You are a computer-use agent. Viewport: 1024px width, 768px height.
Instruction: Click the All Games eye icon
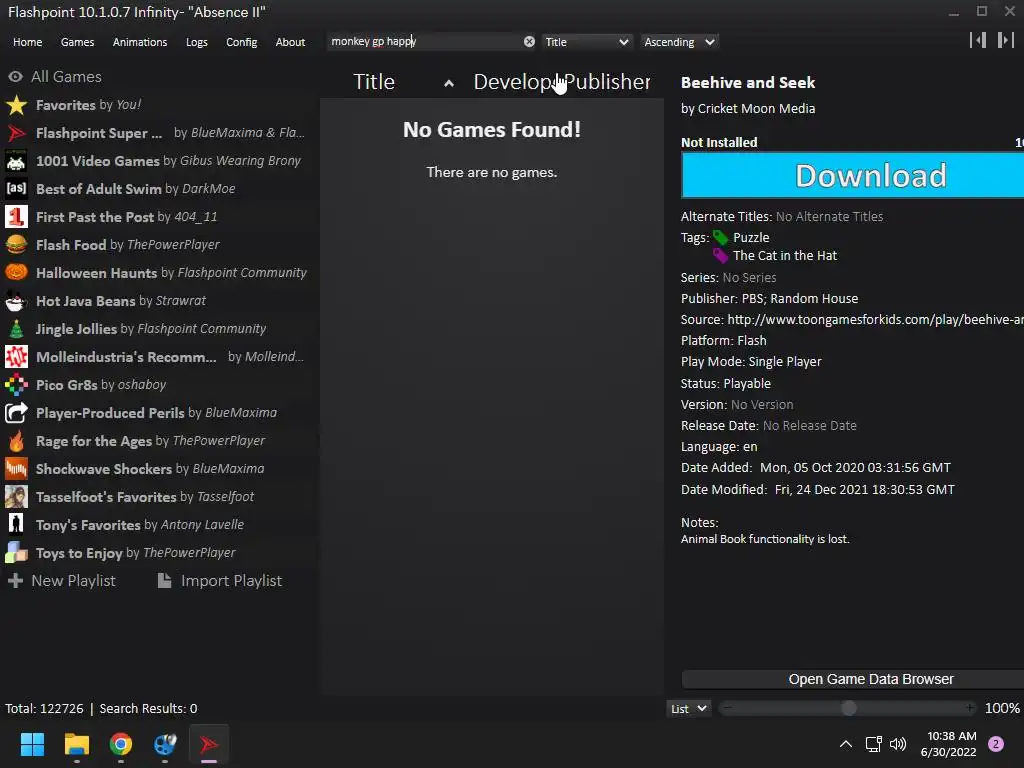pos(16,76)
